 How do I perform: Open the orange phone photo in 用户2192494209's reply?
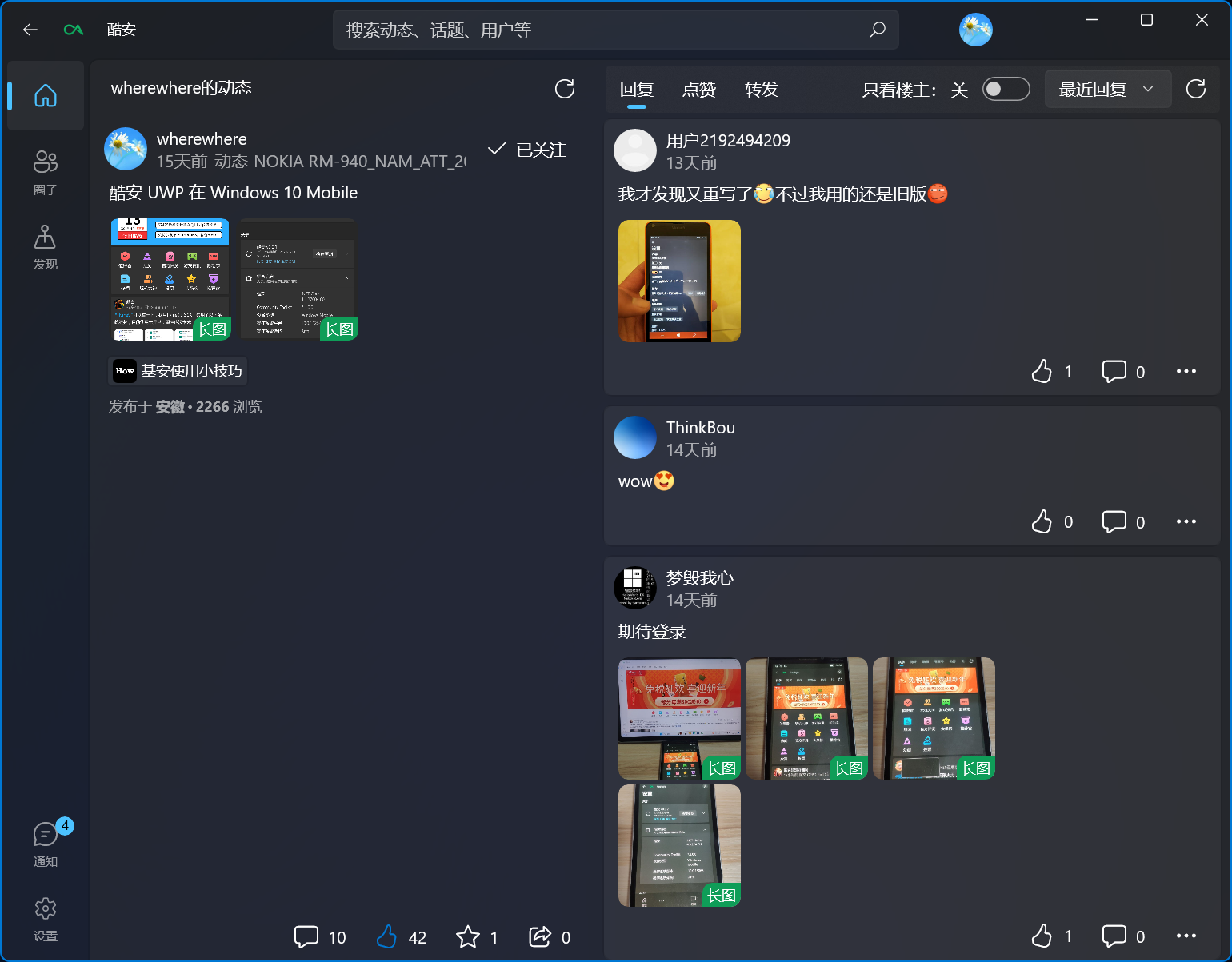pyautogui.click(x=679, y=281)
